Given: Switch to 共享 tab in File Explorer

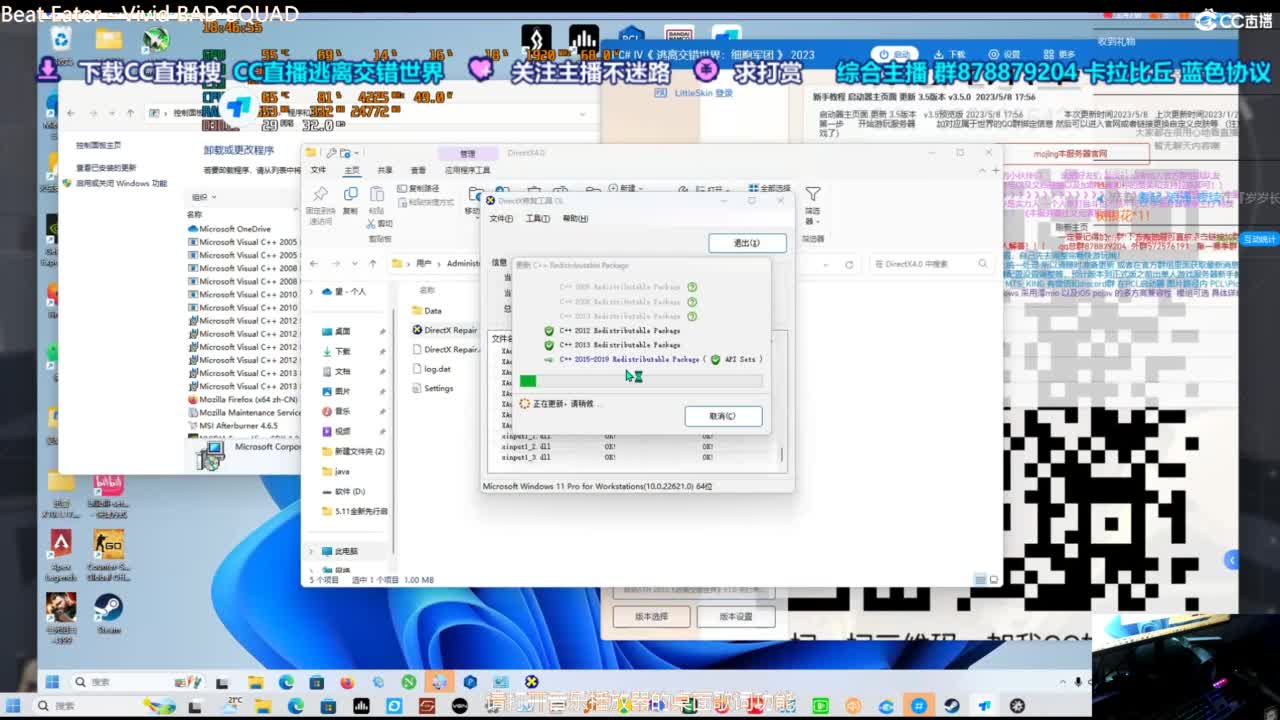Looking at the screenshot, I should coord(385,170).
